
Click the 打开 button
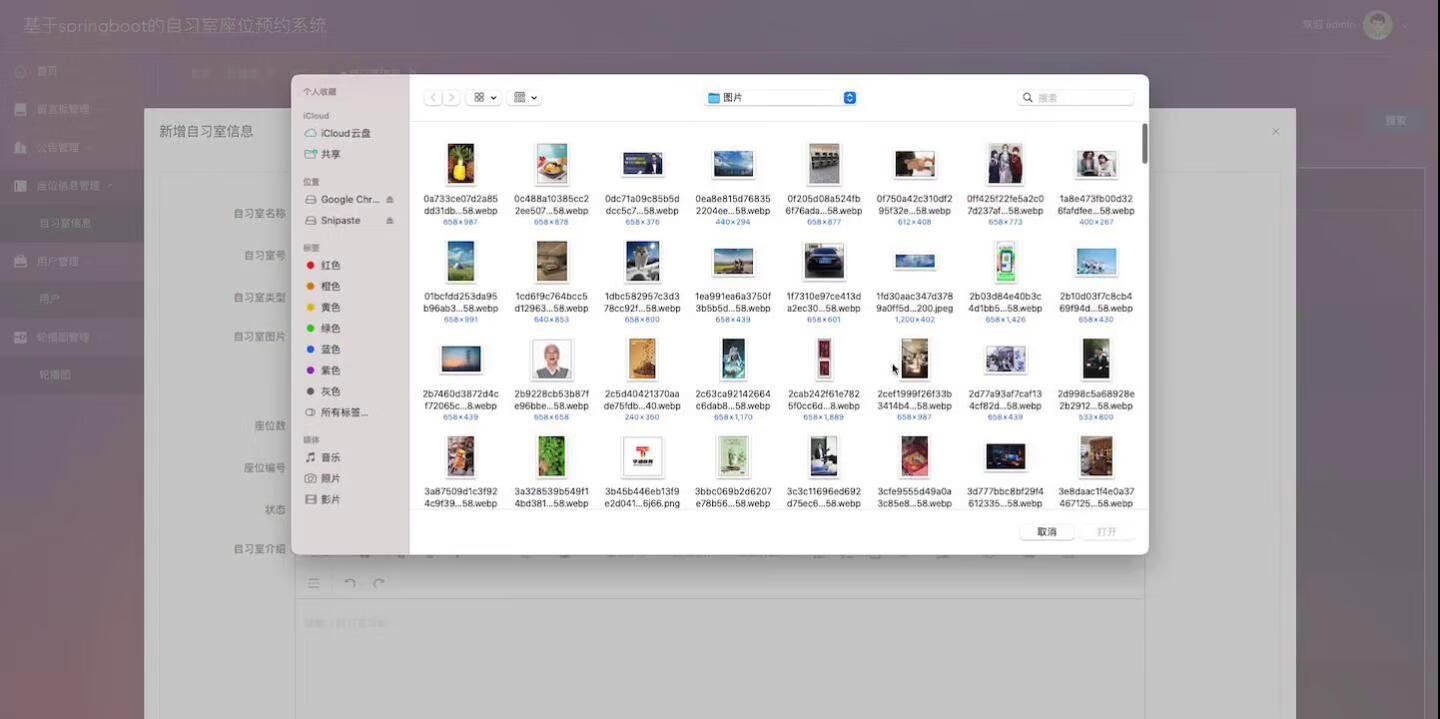pyautogui.click(x=1106, y=532)
